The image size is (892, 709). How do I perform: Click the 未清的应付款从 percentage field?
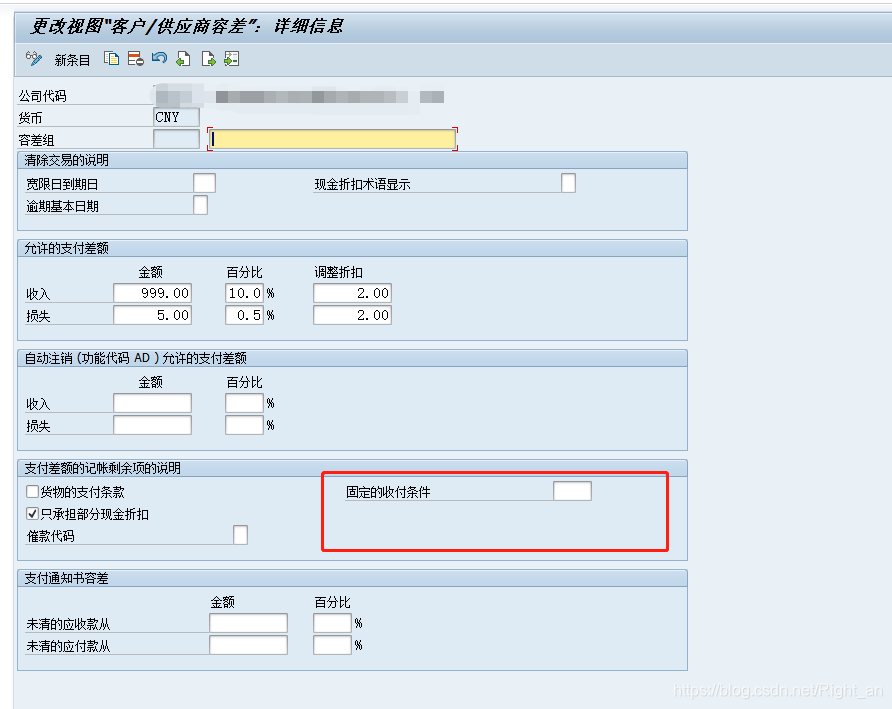[332, 645]
